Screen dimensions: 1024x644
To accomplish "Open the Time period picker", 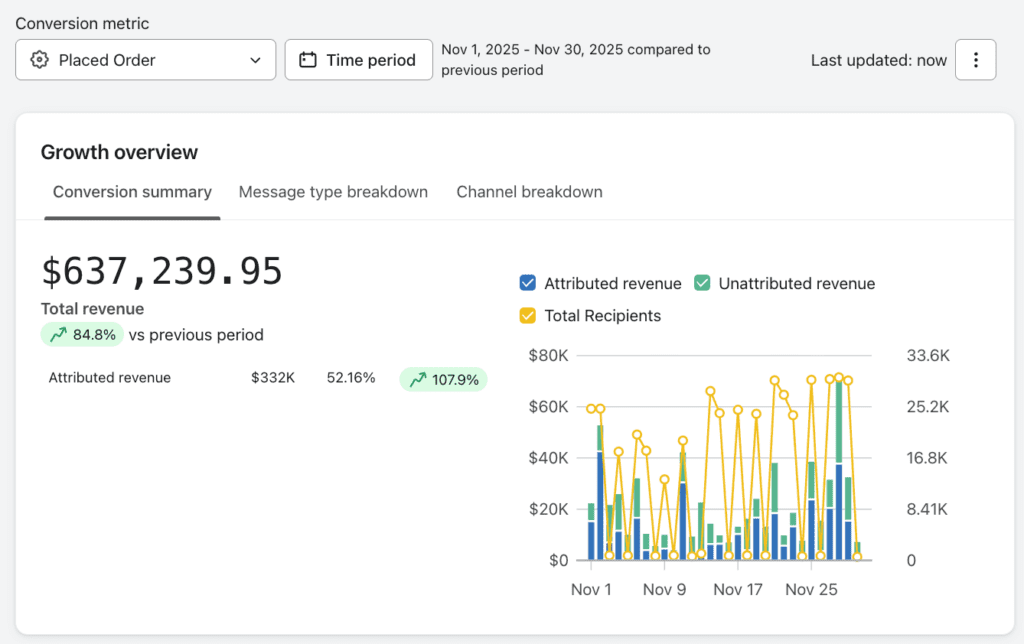I will click(x=358, y=60).
